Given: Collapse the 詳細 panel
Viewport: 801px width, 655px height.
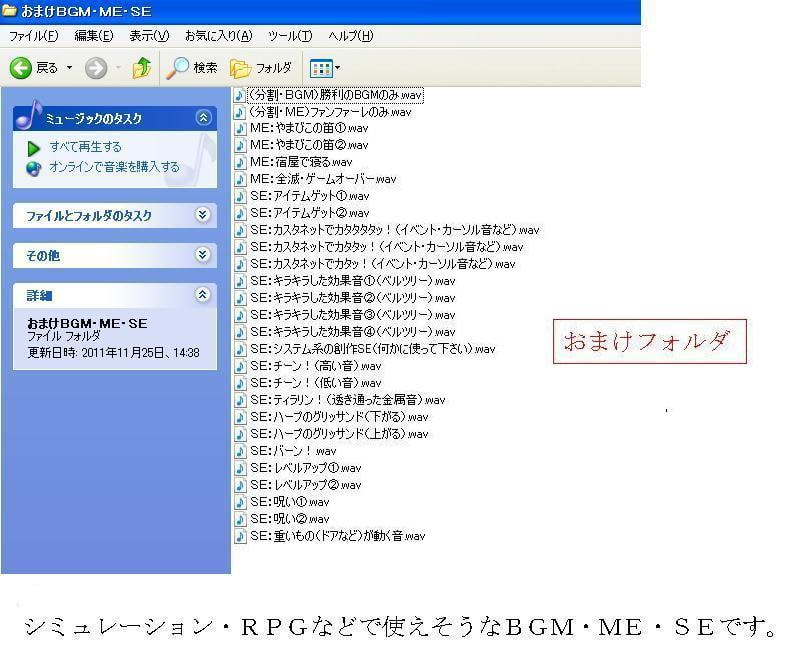Looking at the screenshot, I should tap(203, 295).
